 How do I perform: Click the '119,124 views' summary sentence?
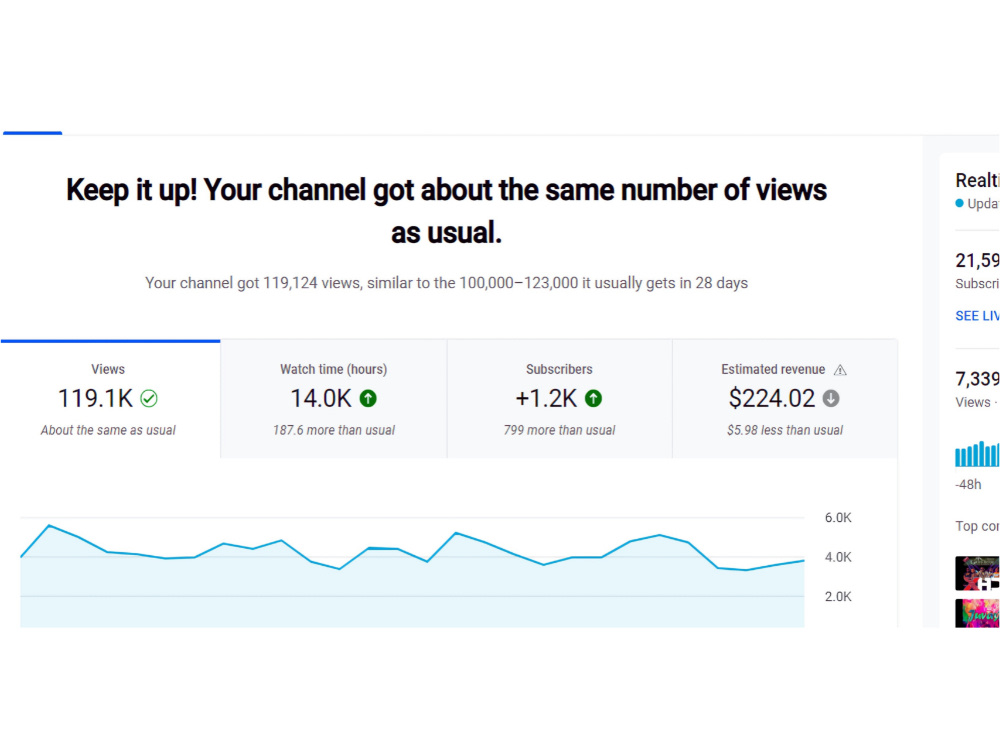(446, 283)
